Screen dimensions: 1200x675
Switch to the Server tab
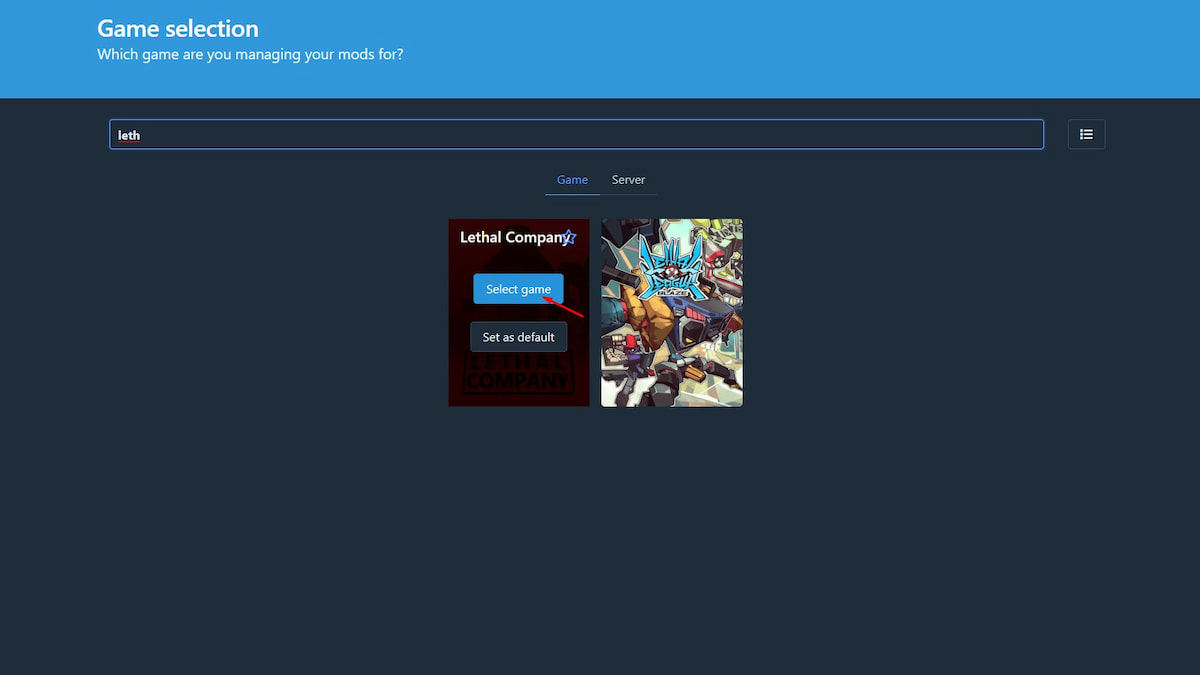628,180
